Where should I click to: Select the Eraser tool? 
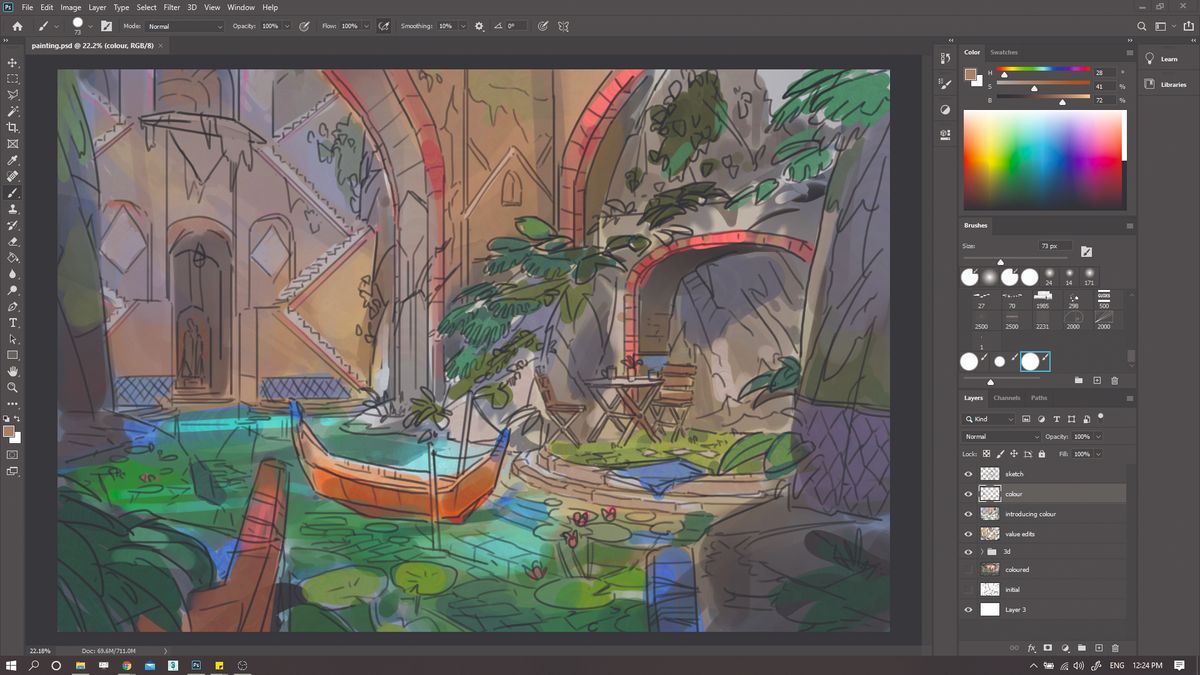[x=13, y=240]
